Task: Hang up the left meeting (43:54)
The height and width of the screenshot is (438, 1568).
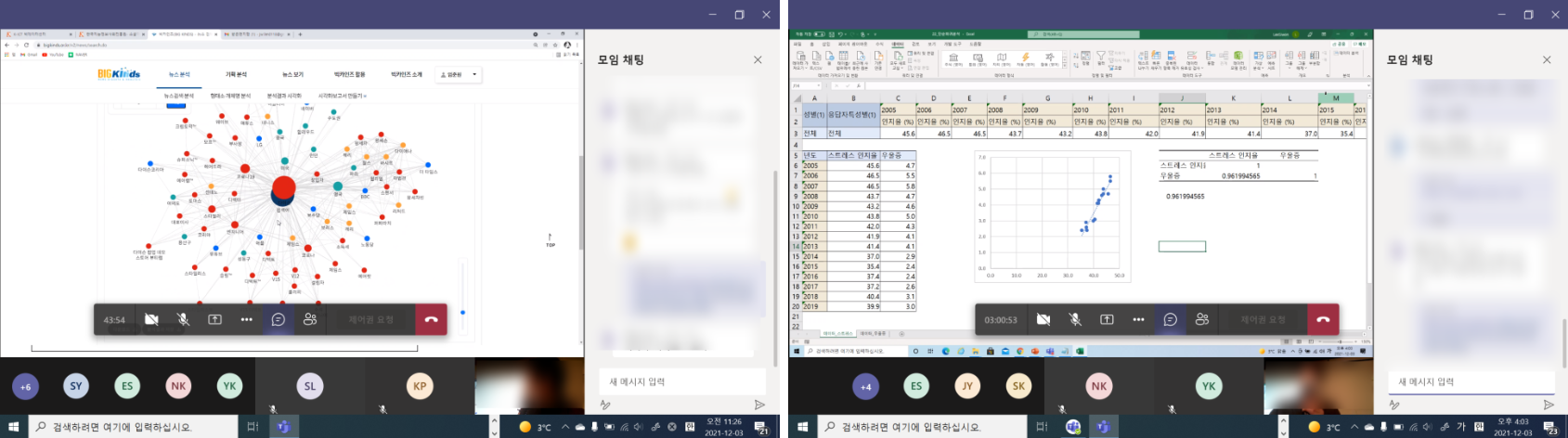Action: pyautogui.click(x=431, y=319)
